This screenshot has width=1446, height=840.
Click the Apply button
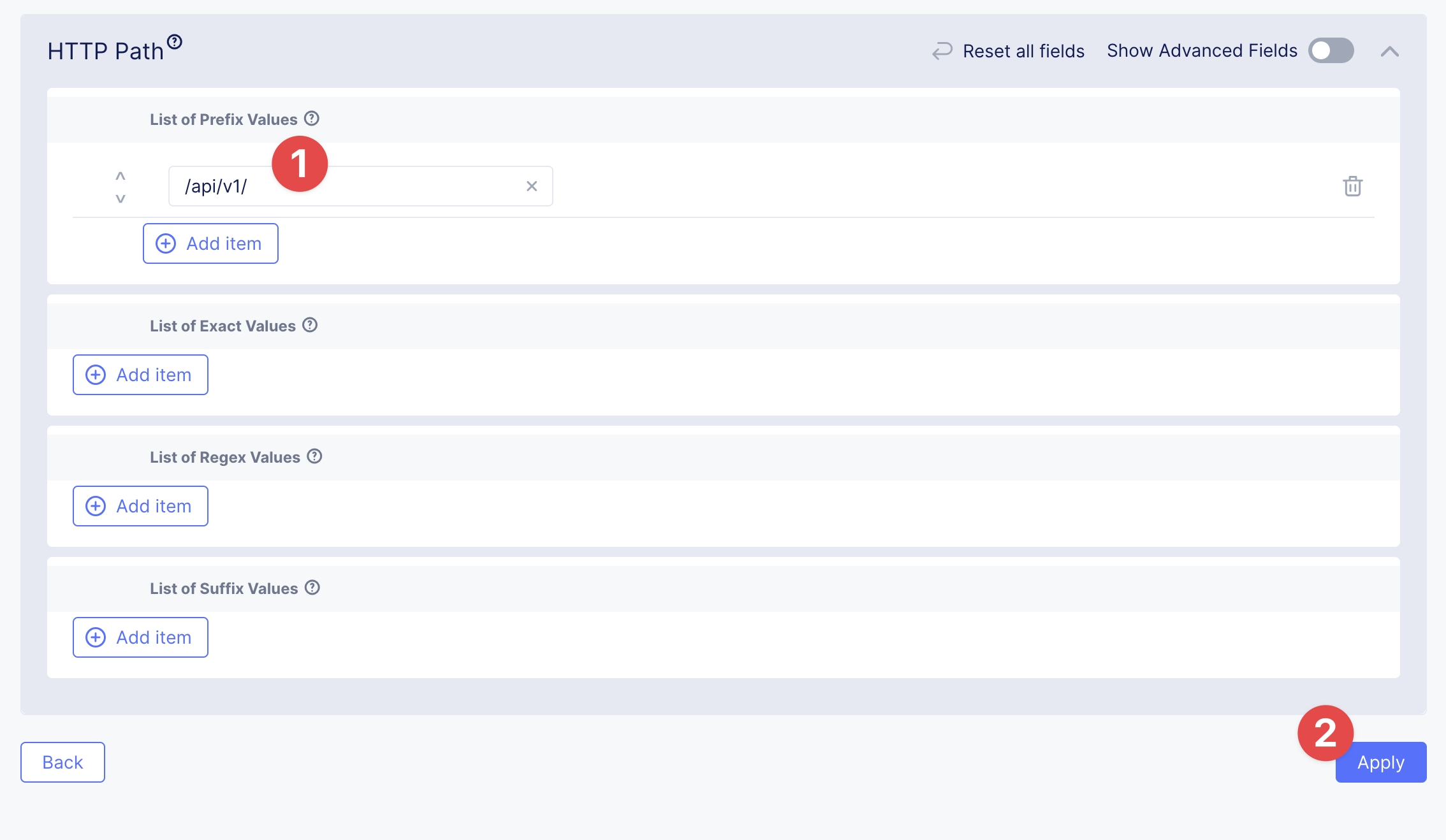pos(1381,762)
